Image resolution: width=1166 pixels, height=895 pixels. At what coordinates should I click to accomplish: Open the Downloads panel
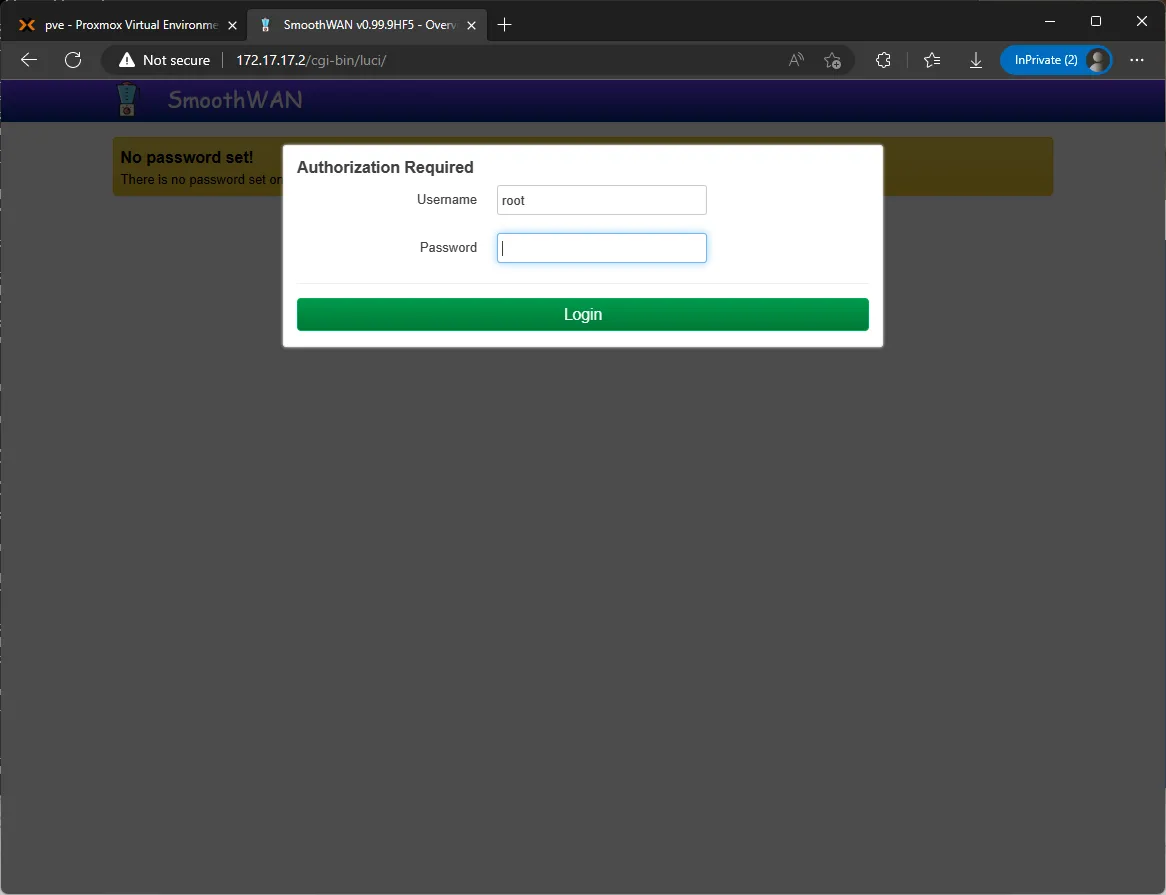pyautogui.click(x=976, y=60)
